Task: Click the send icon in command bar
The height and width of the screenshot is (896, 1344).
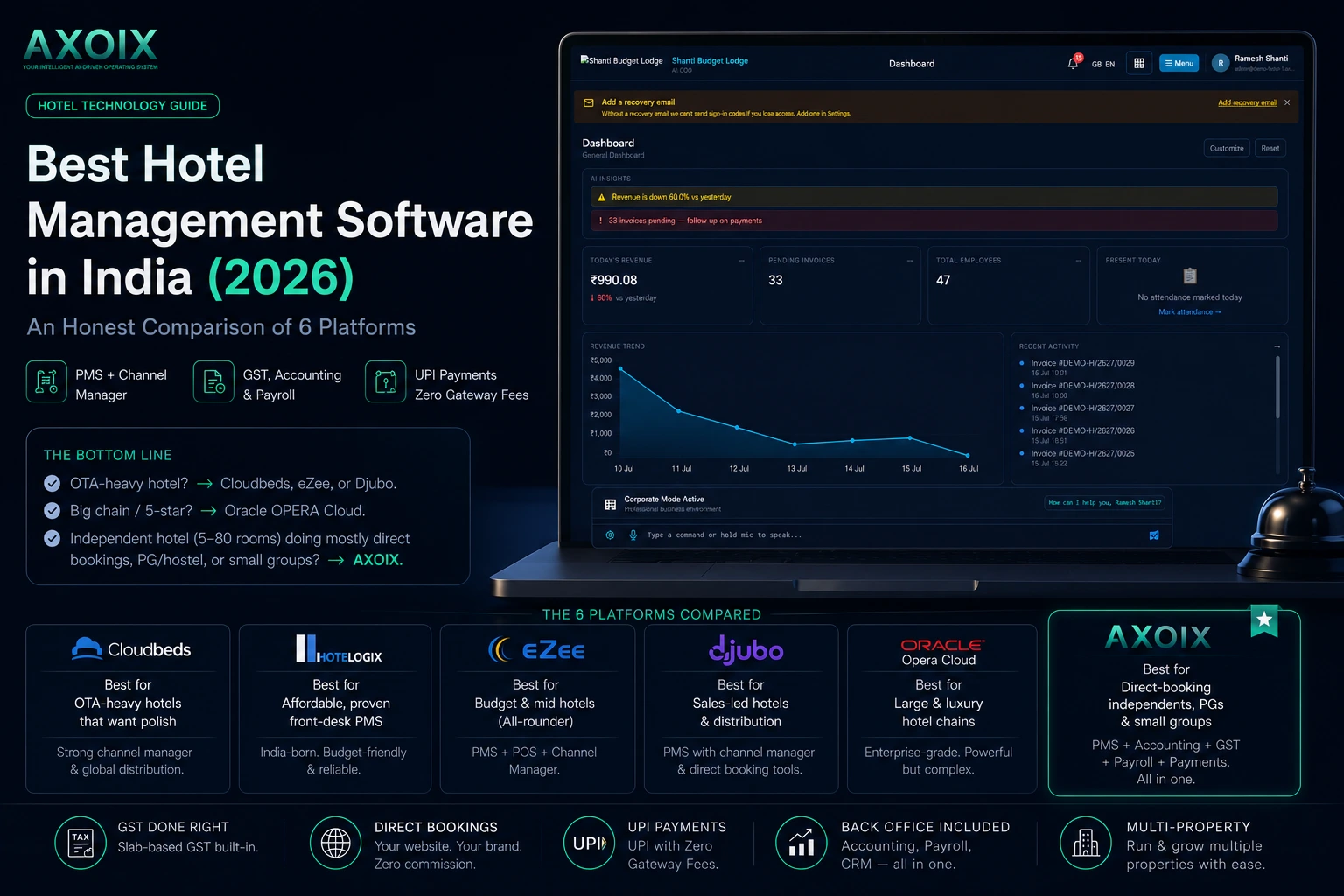Action: 1154,535
